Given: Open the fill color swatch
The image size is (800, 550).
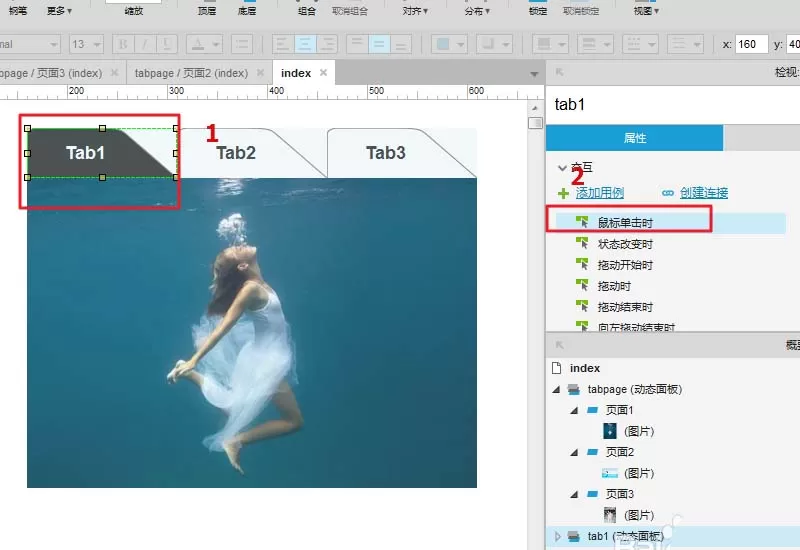Looking at the screenshot, I should click(443, 44).
